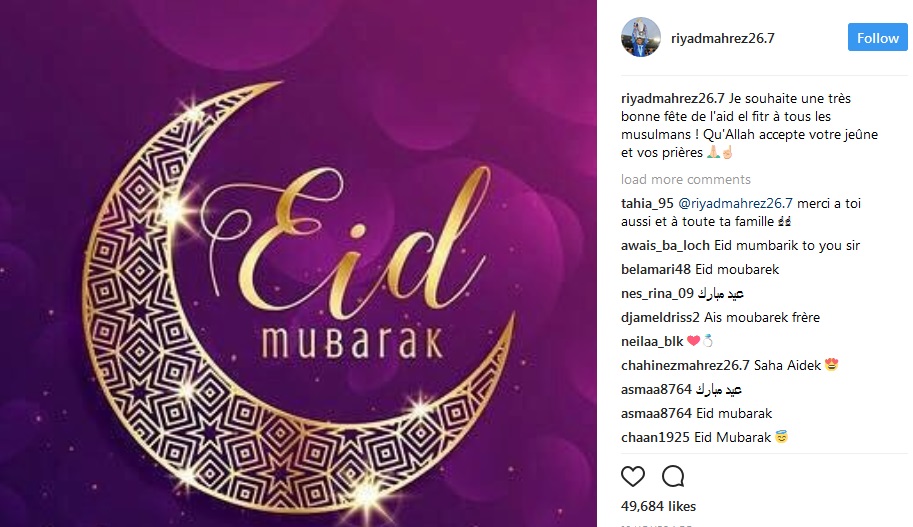The height and width of the screenshot is (527, 913).
Task: Open the comment bubble icon
Action: pos(673,476)
